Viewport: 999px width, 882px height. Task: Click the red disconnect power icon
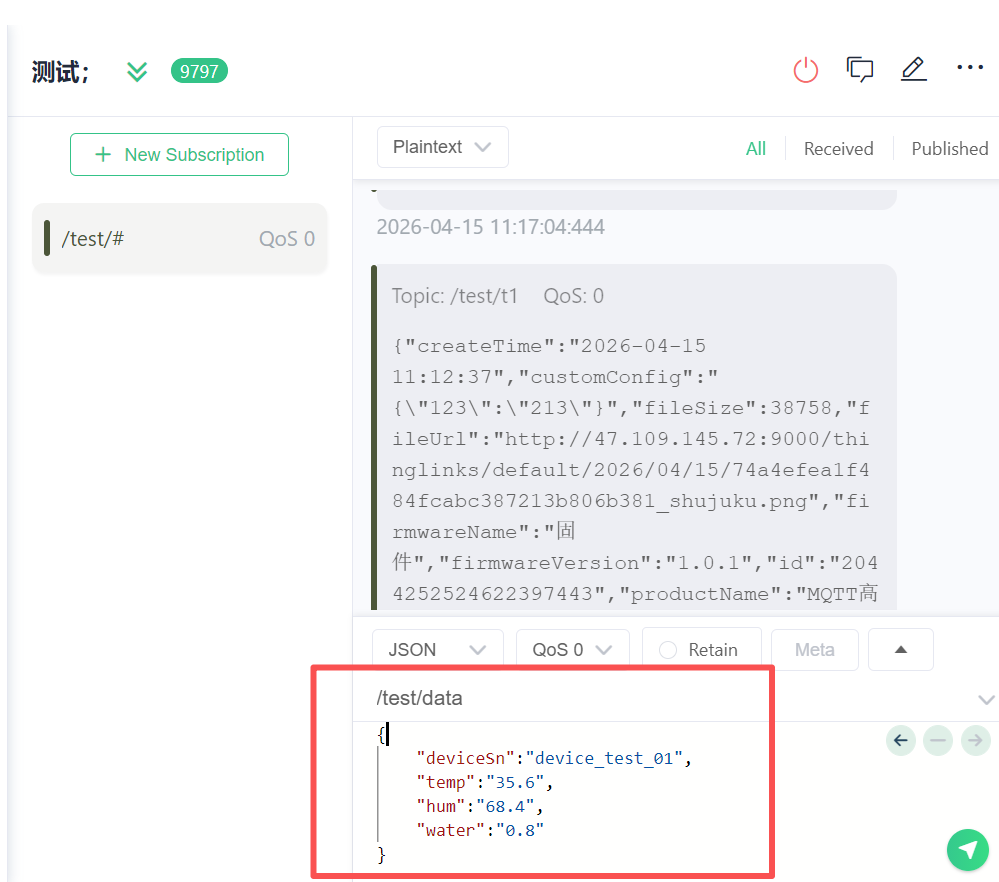click(x=805, y=70)
